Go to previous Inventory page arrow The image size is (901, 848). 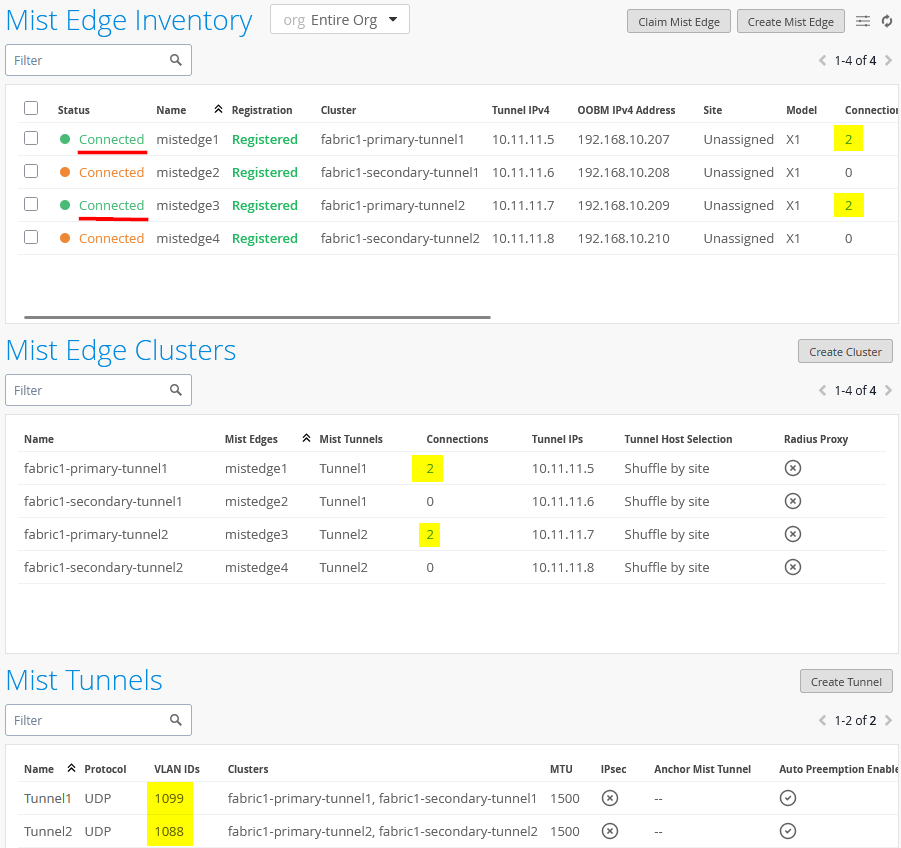[822, 60]
